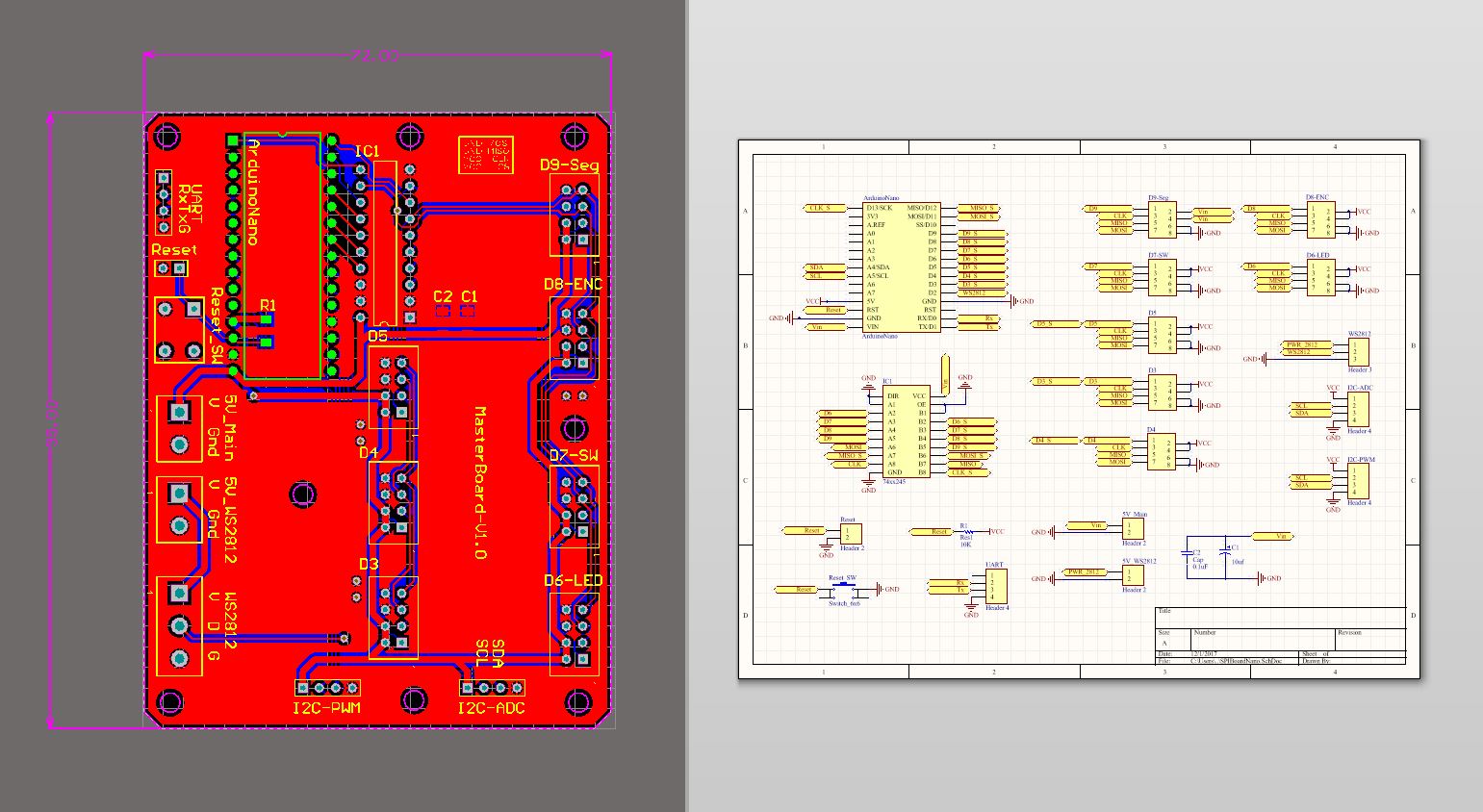The image size is (1483, 812).
Task: Select the I2C-ADC pin header footprint
Action: tap(492, 688)
